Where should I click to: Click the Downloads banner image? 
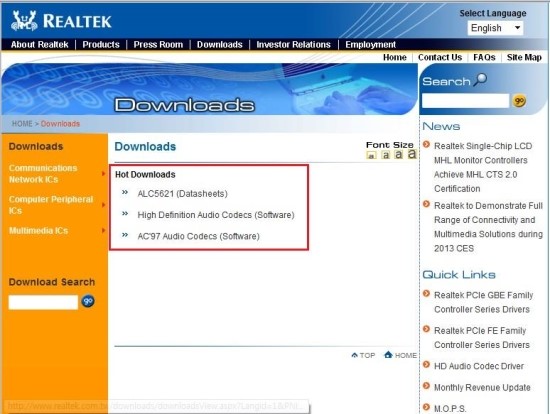(210, 89)
